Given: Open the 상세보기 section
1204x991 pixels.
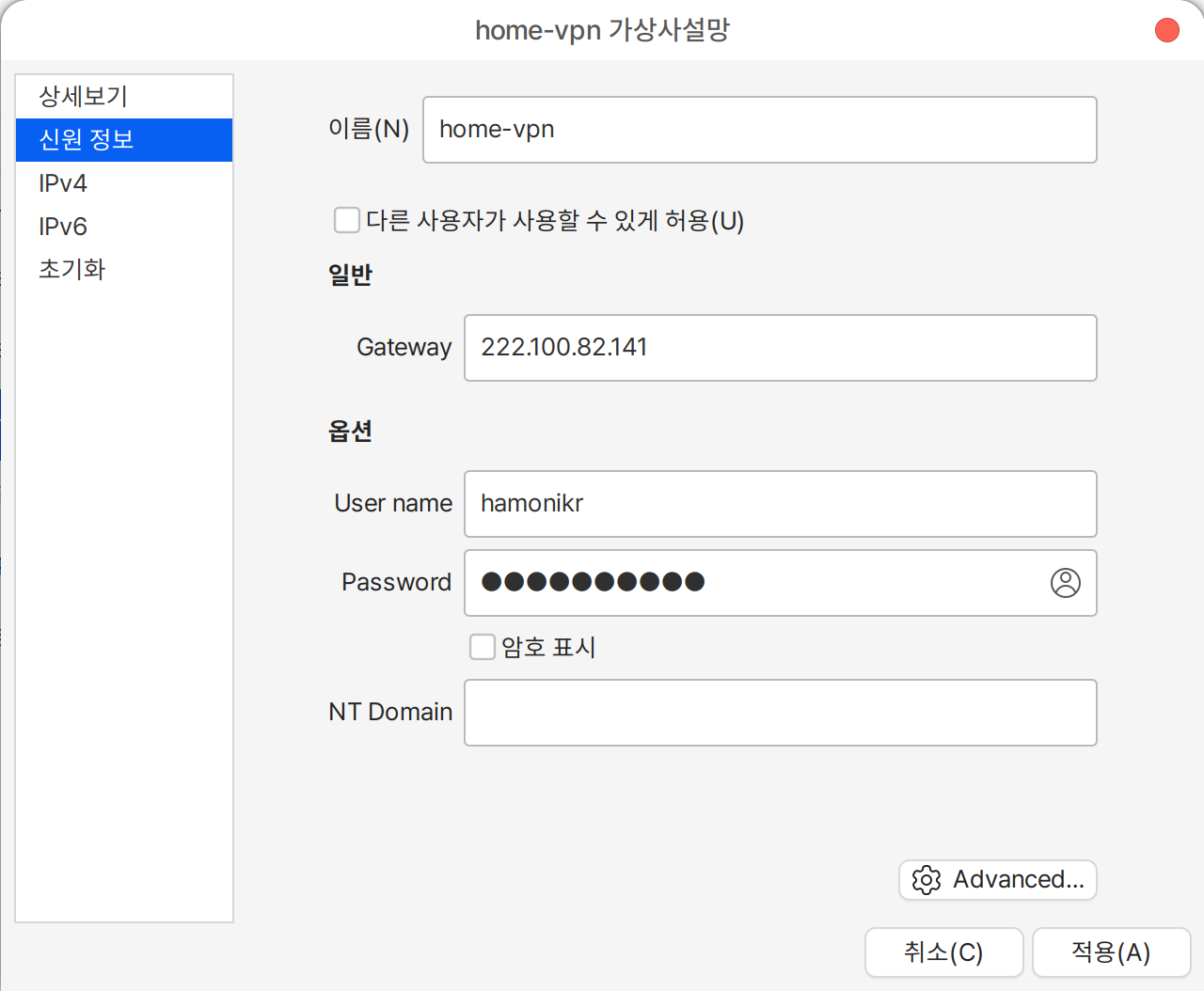Looking at the screenshot, I should pyautogui.click(x=124, y=96).
